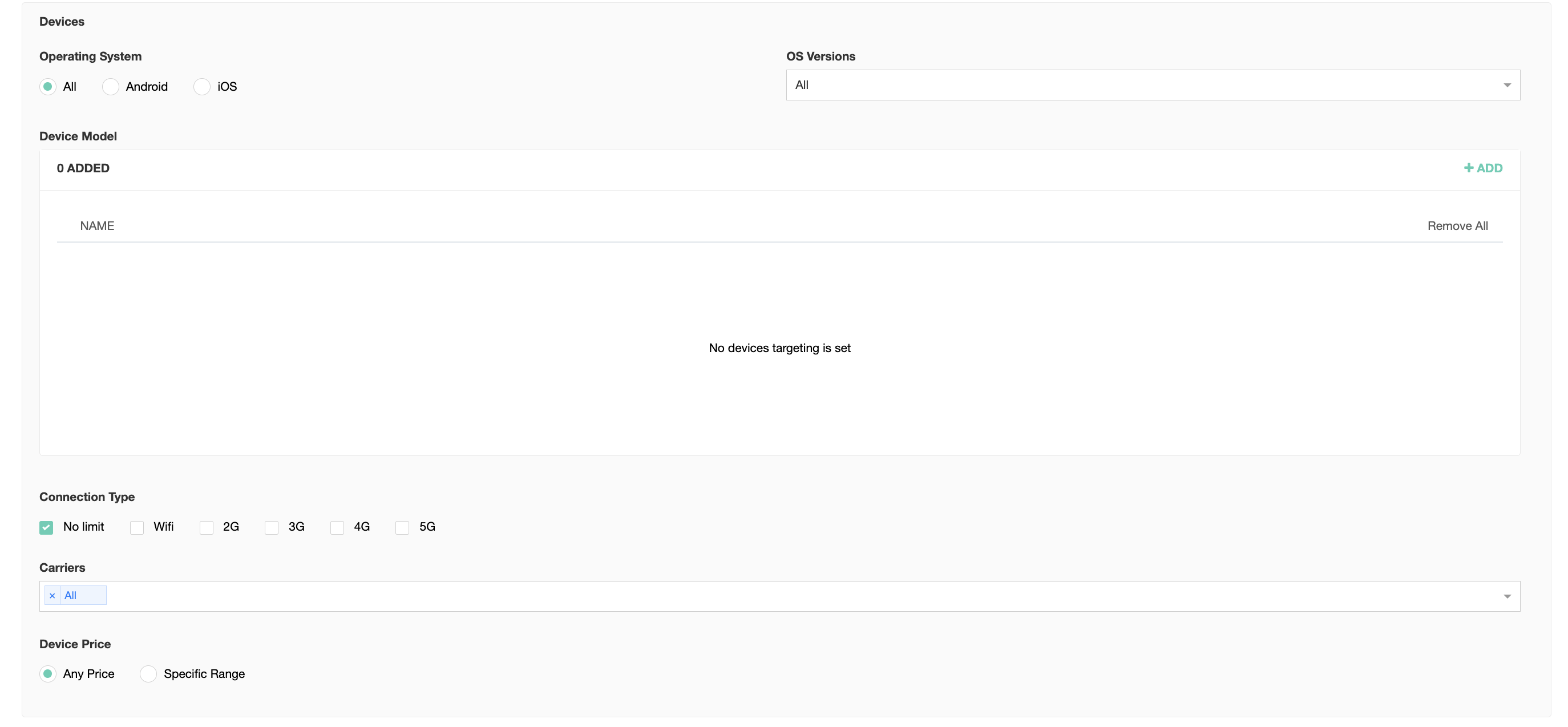Click the Device Model heading
1568x727 pixels.
tap(78, 136)
